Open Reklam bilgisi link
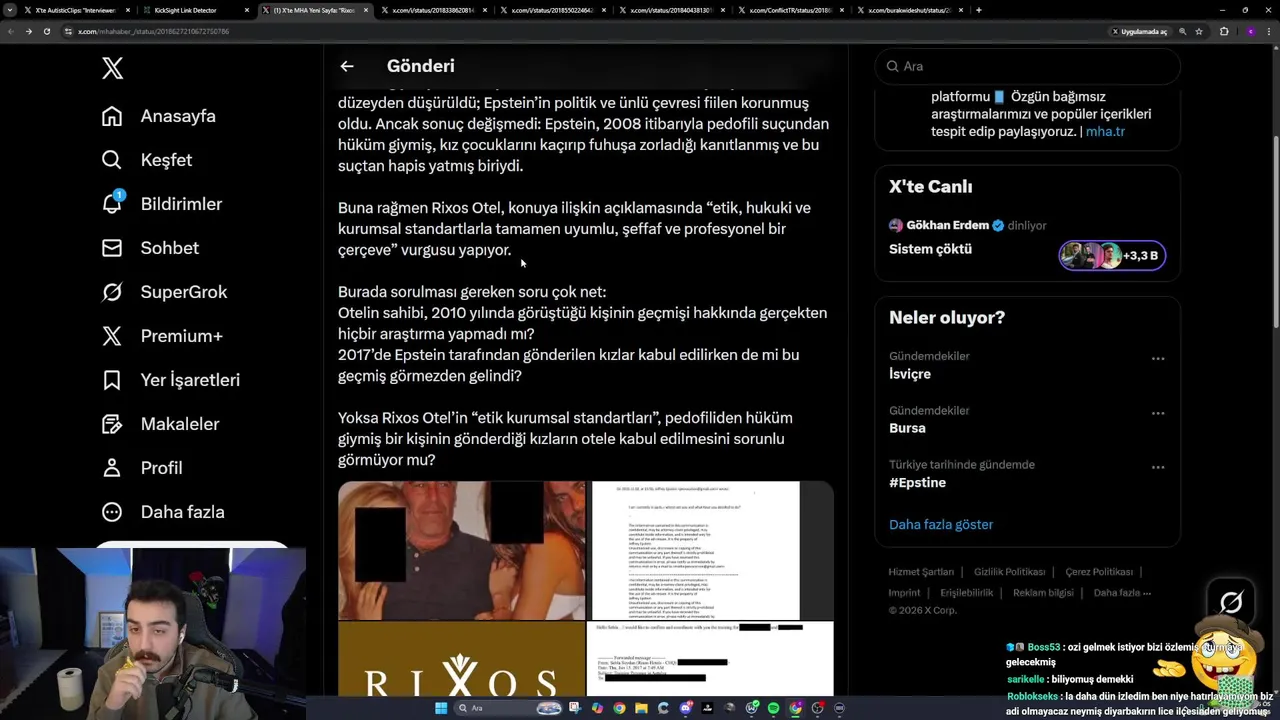The image size is (1280, 720). click(1043, 592)
